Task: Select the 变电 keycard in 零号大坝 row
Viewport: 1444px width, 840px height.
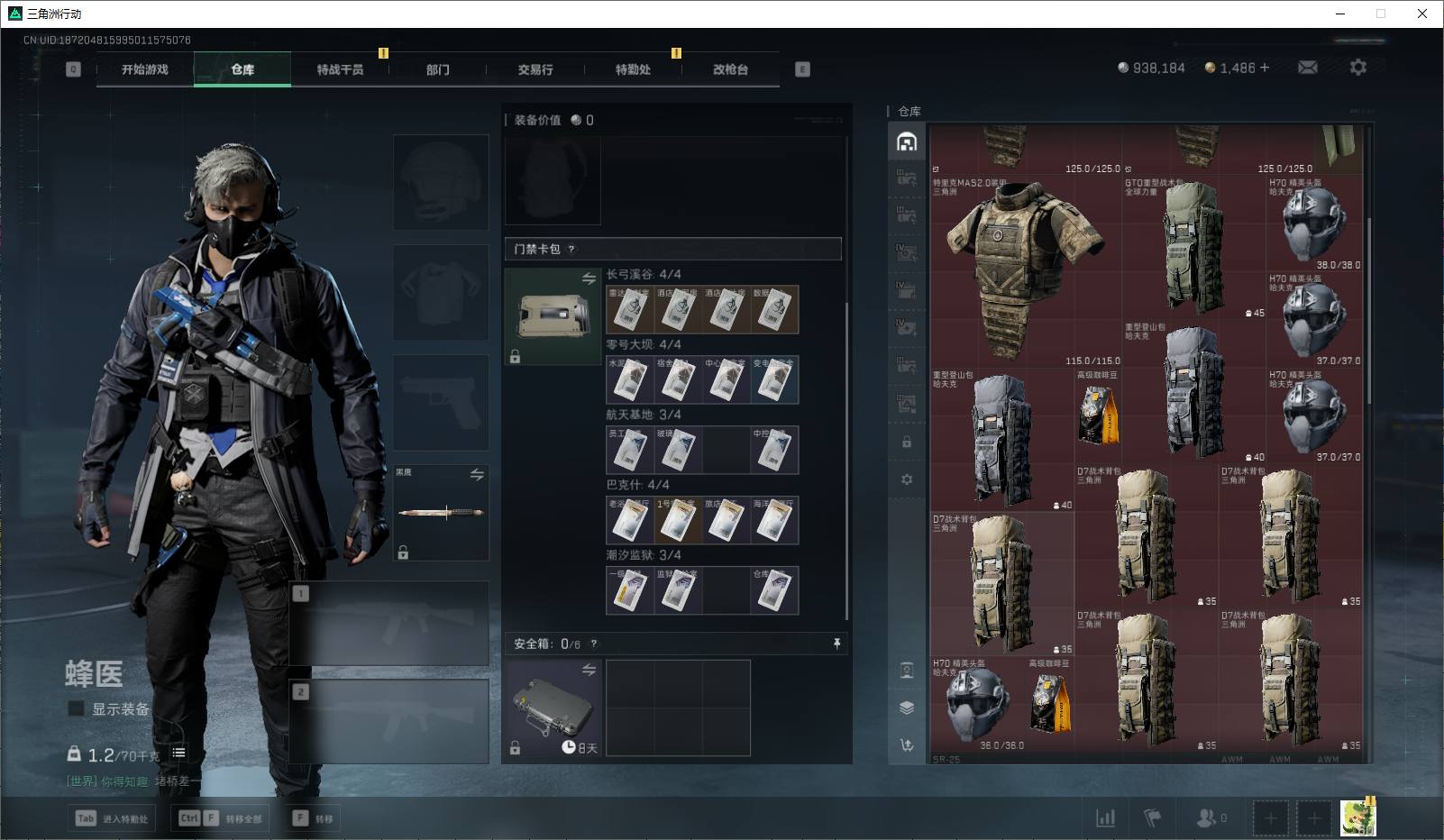Action: coord(774,379)
